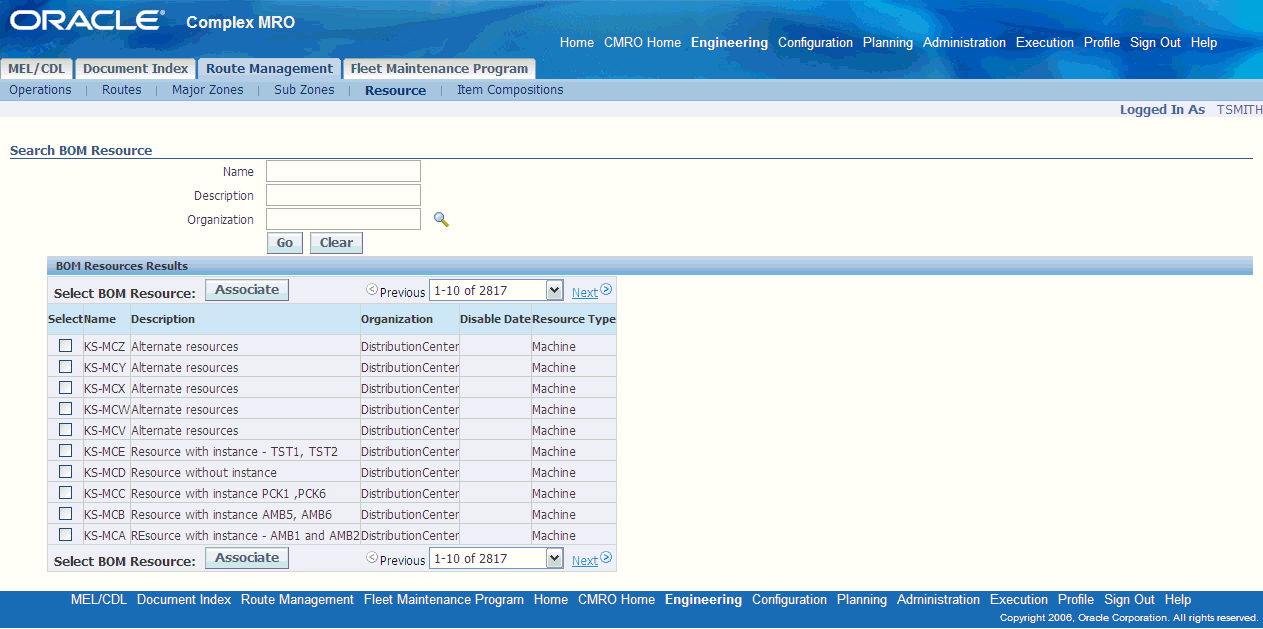Click the Clear button

336,243
